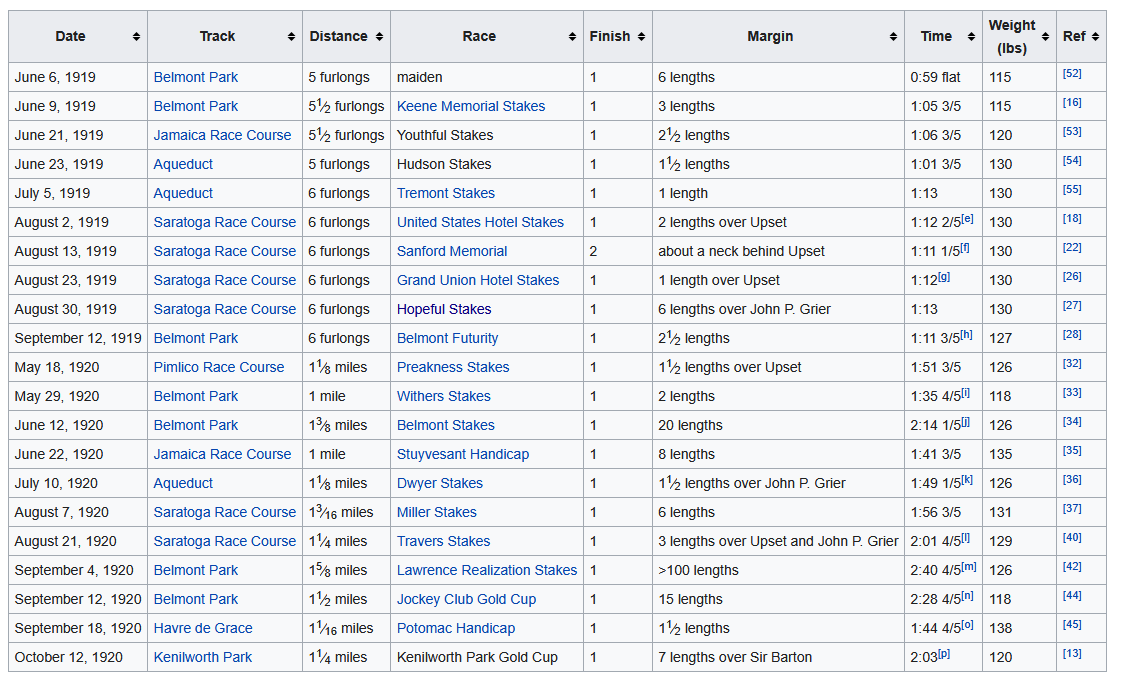The image size is (1122, 682).
Task: Open the Kenilworth Park track link
Action: point(203,657)
